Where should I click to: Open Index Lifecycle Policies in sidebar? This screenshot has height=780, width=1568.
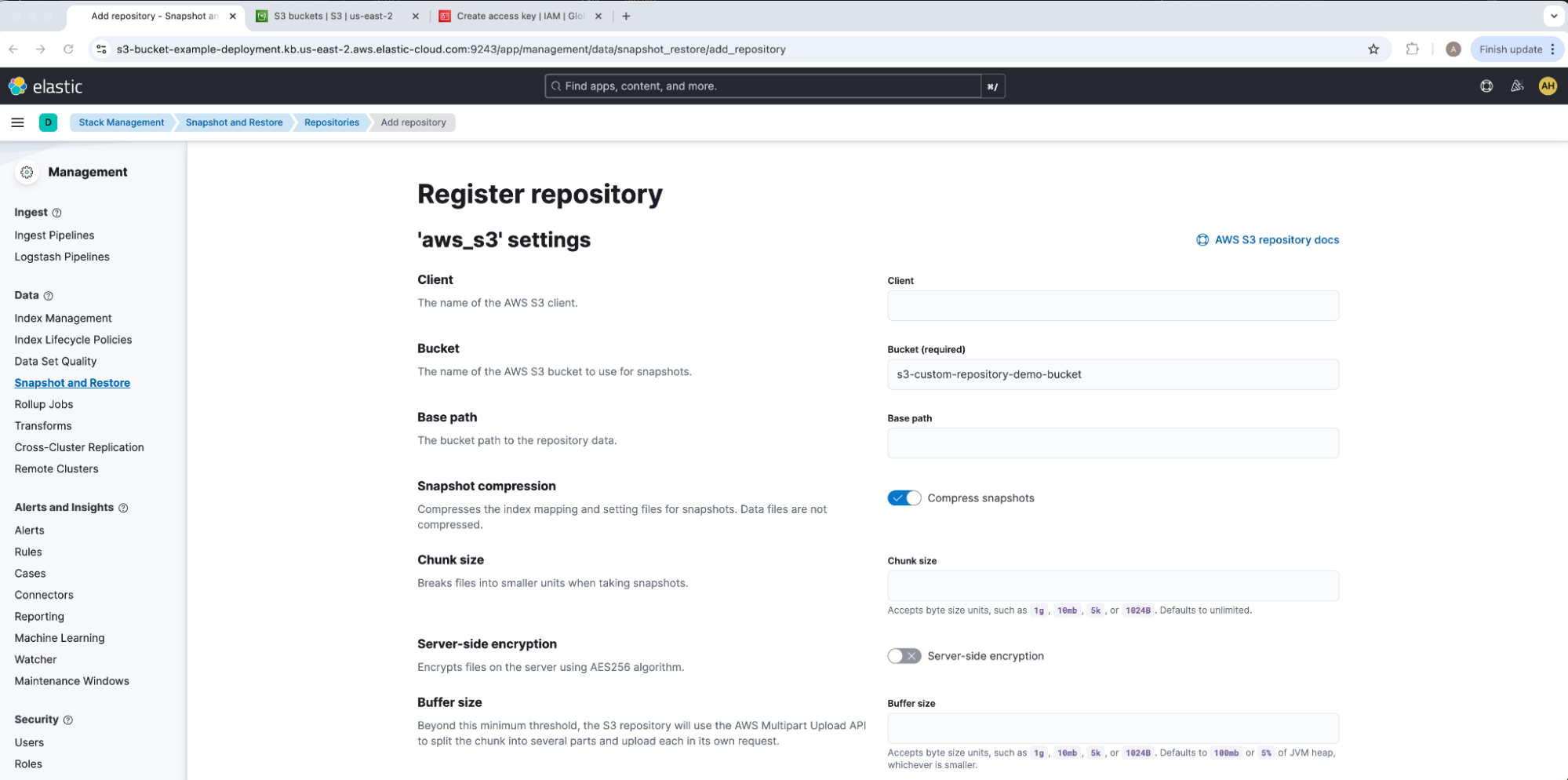[x=73, y=340]
